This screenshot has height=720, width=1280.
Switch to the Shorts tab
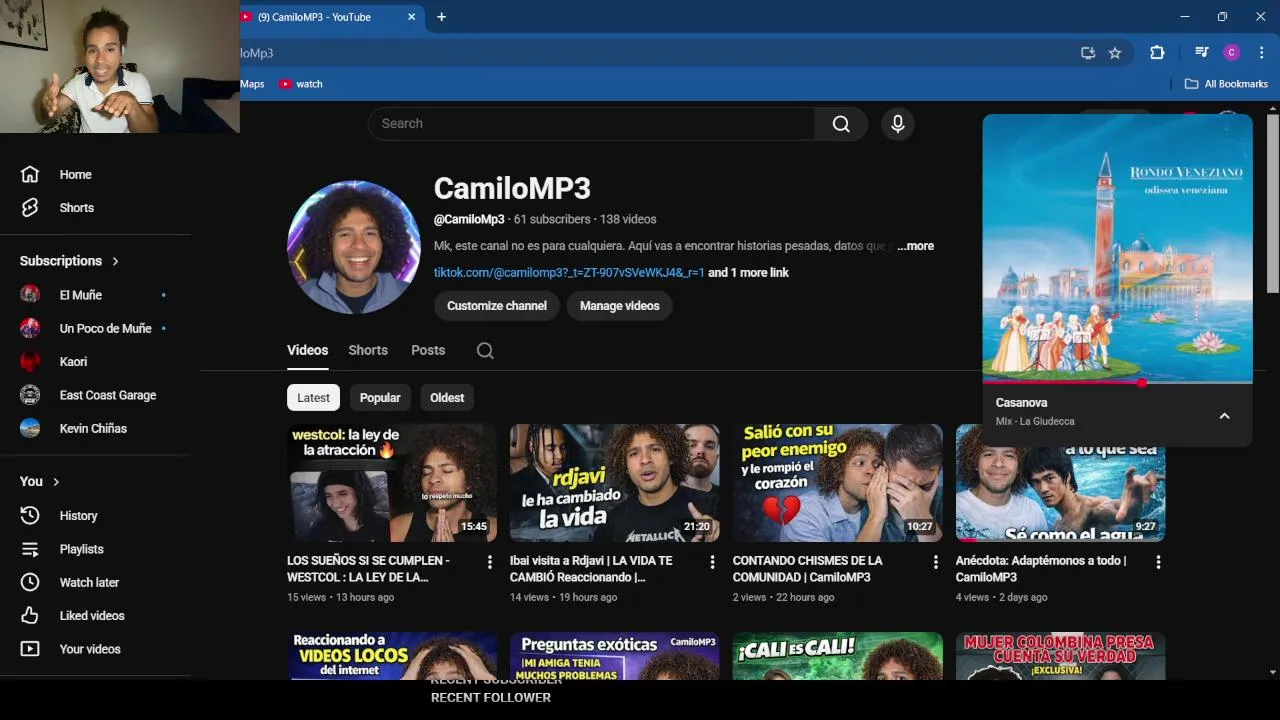(368, 350)
